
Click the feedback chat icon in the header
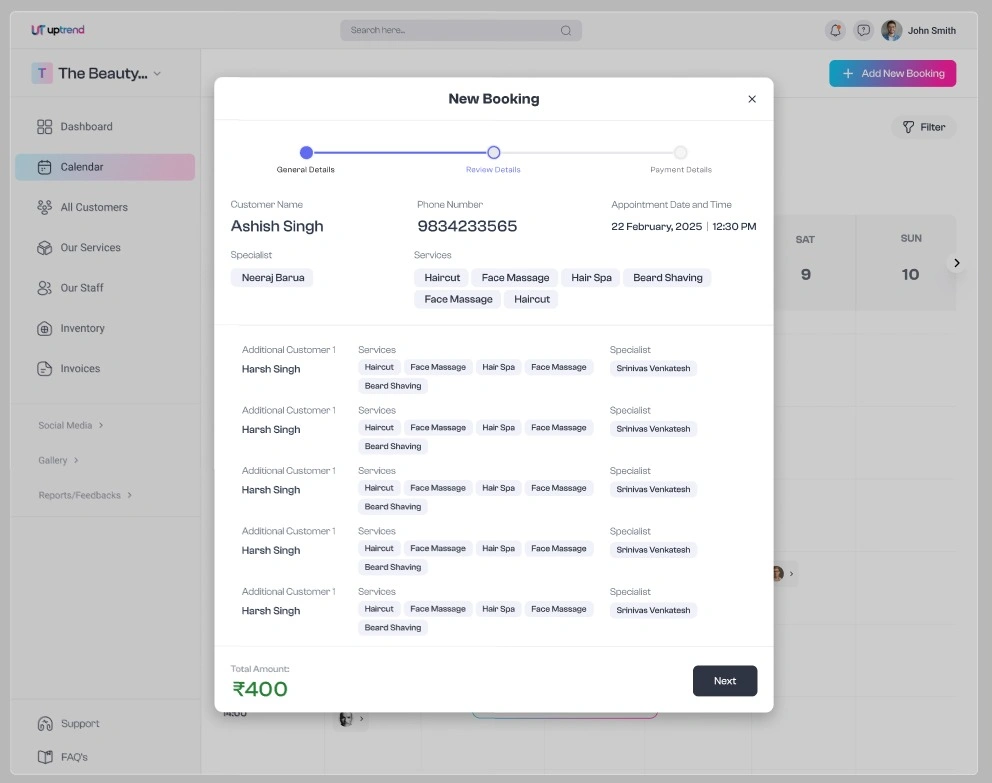tap(863, 30)
